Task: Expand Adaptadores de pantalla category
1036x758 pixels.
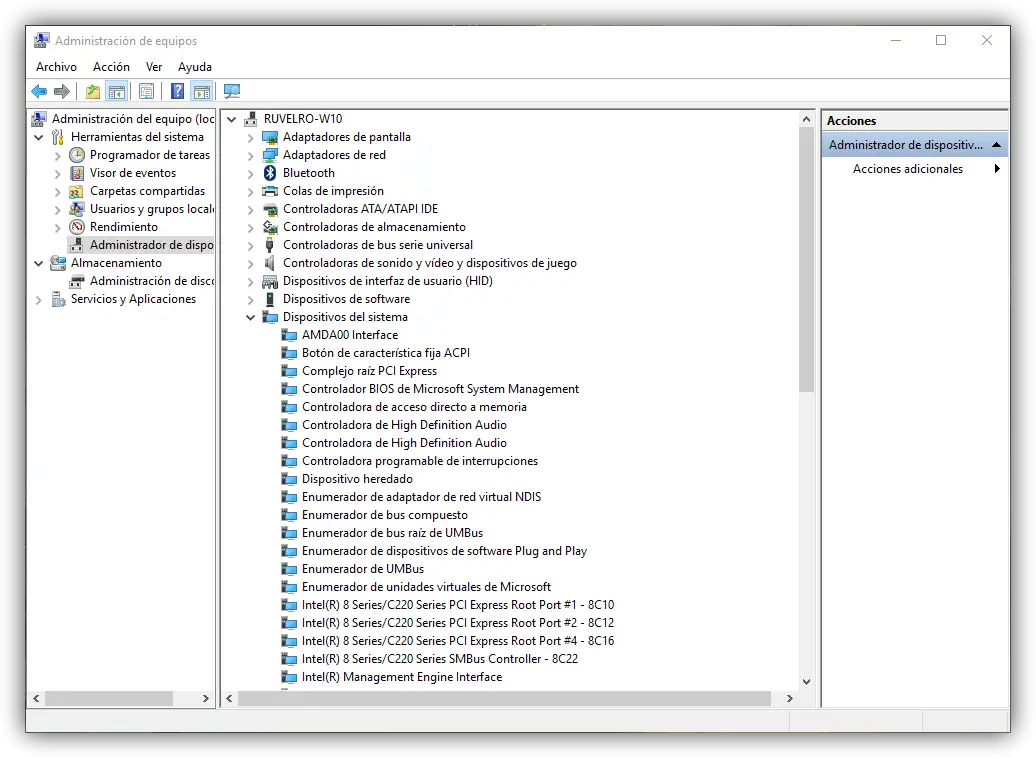Action: (x=250, y=137)
